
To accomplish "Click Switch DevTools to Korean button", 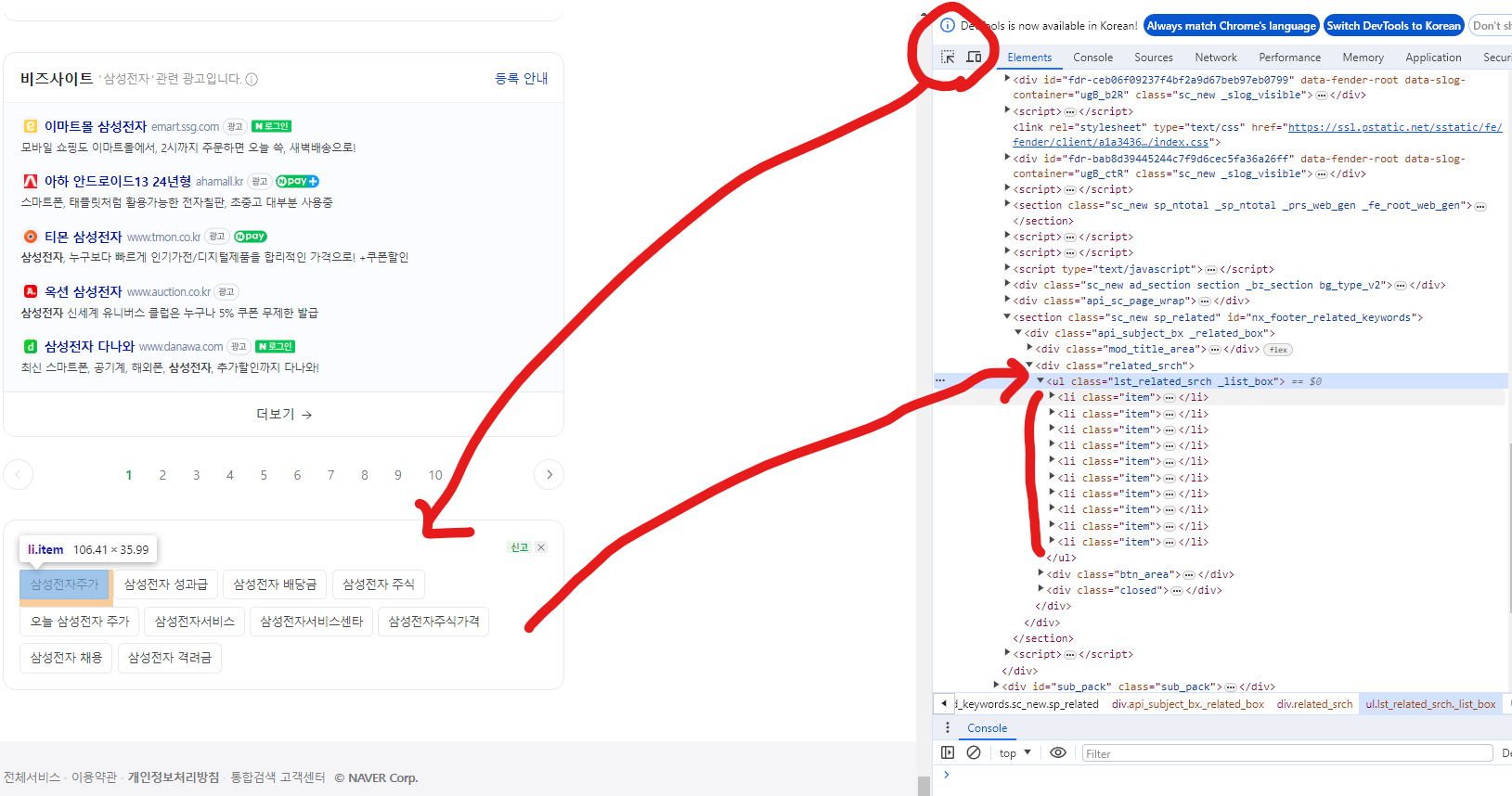I will coord(1393,26).
